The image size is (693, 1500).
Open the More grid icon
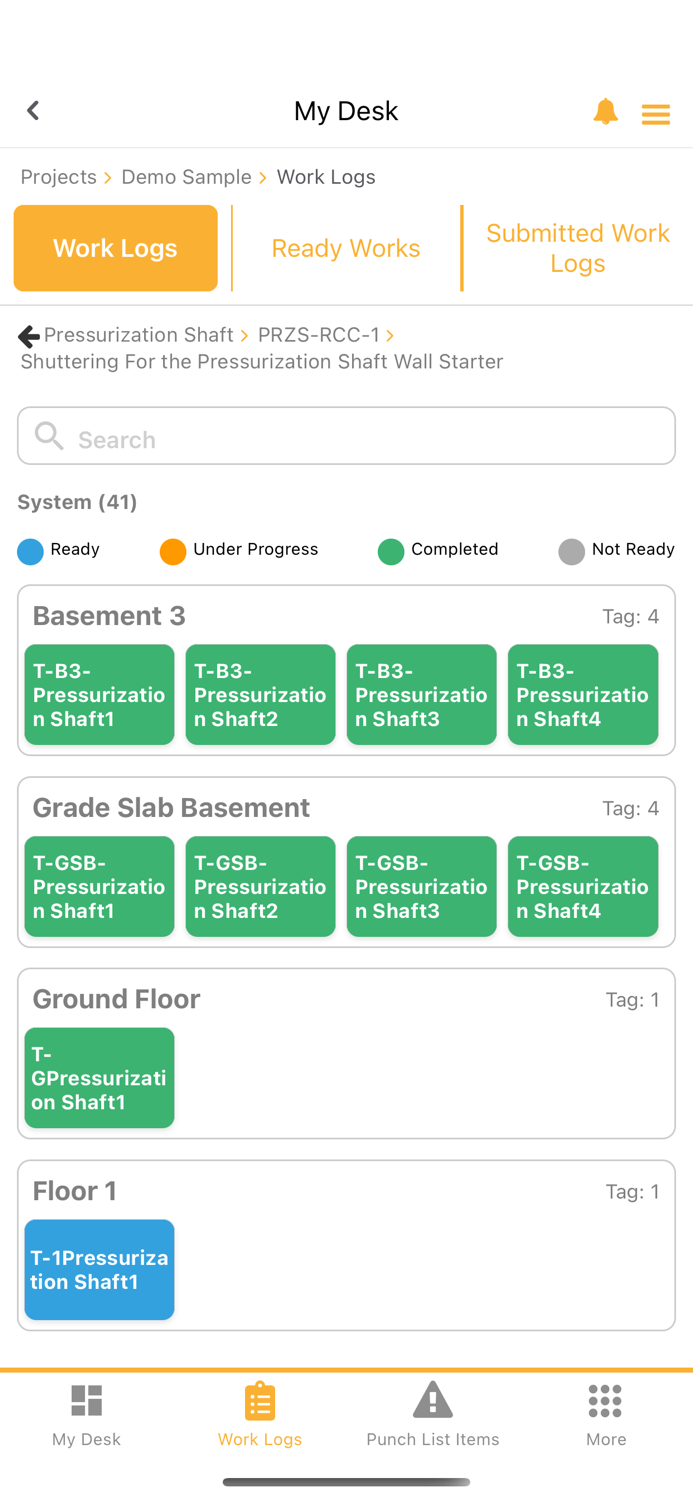point(606,1401)
